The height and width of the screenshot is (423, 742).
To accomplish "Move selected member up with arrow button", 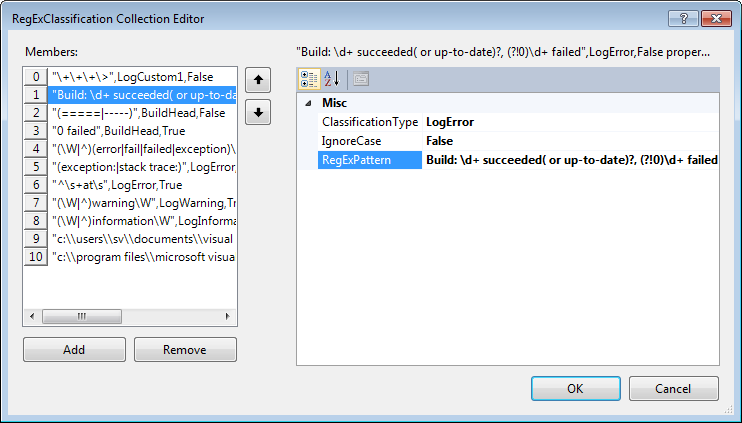I will (259, 82).
